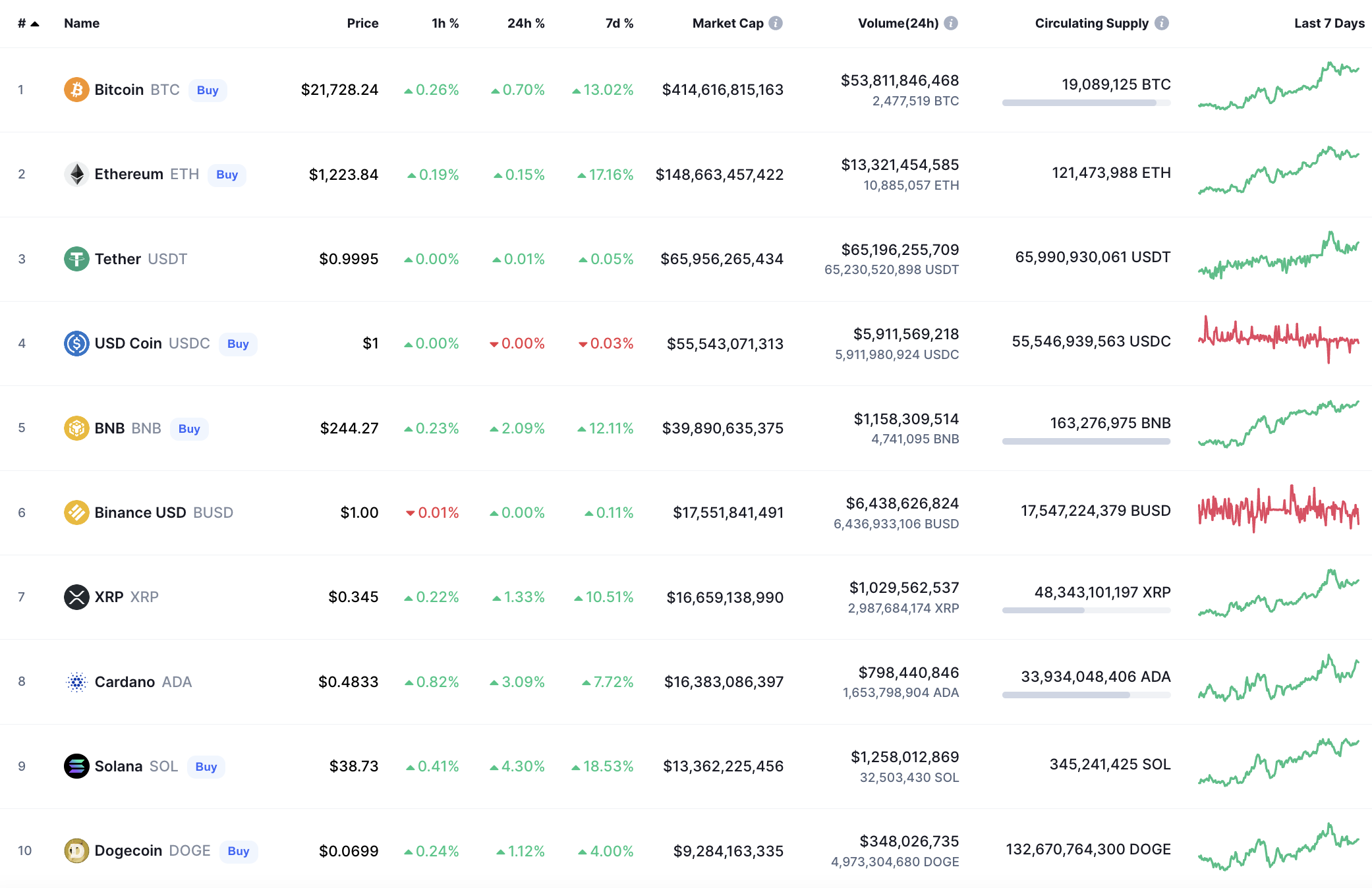Click the Tether logo icon

(76, 259)
